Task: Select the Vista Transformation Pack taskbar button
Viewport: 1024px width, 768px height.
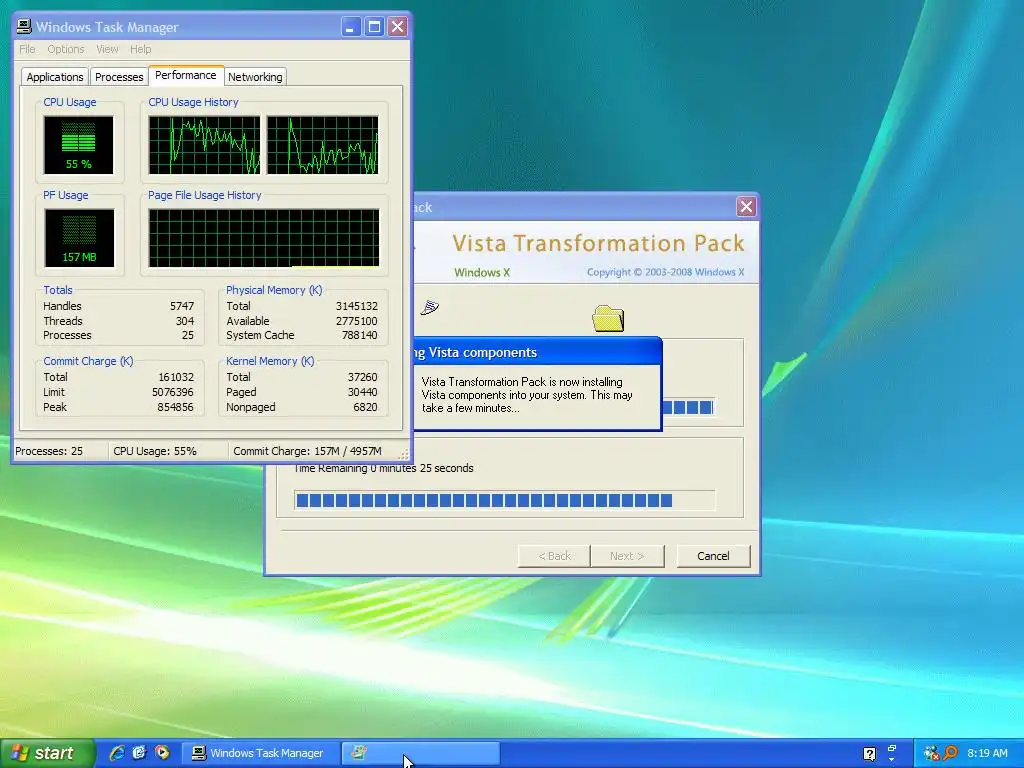Action: pyautogui.click(x=421, y=753)
